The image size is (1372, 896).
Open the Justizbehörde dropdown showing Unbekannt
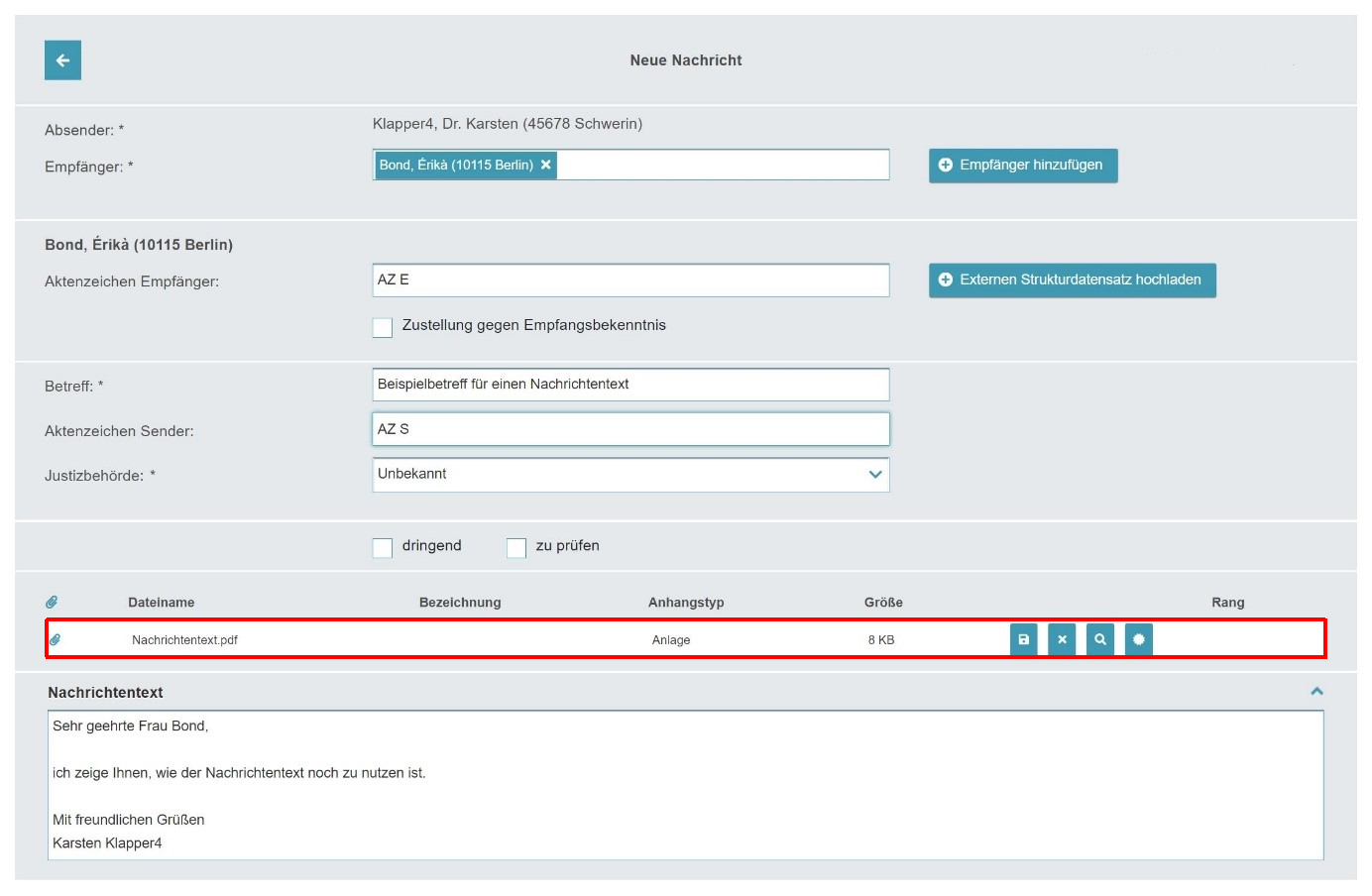coord(630,475)
